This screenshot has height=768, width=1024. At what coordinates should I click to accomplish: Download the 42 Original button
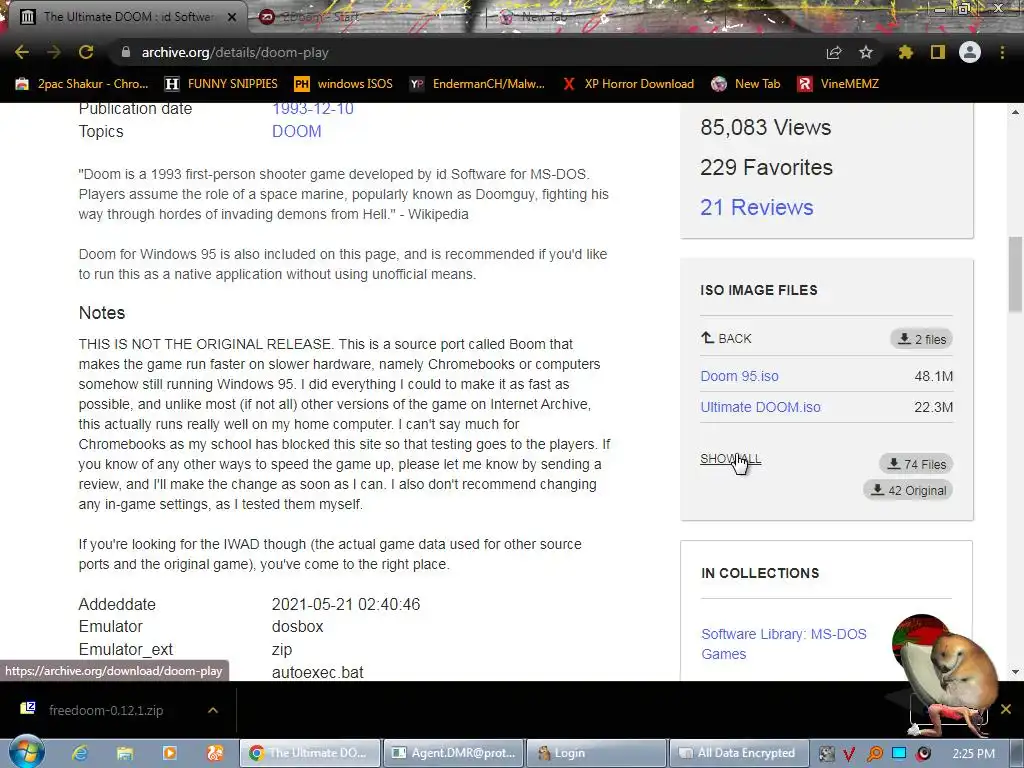908,490
